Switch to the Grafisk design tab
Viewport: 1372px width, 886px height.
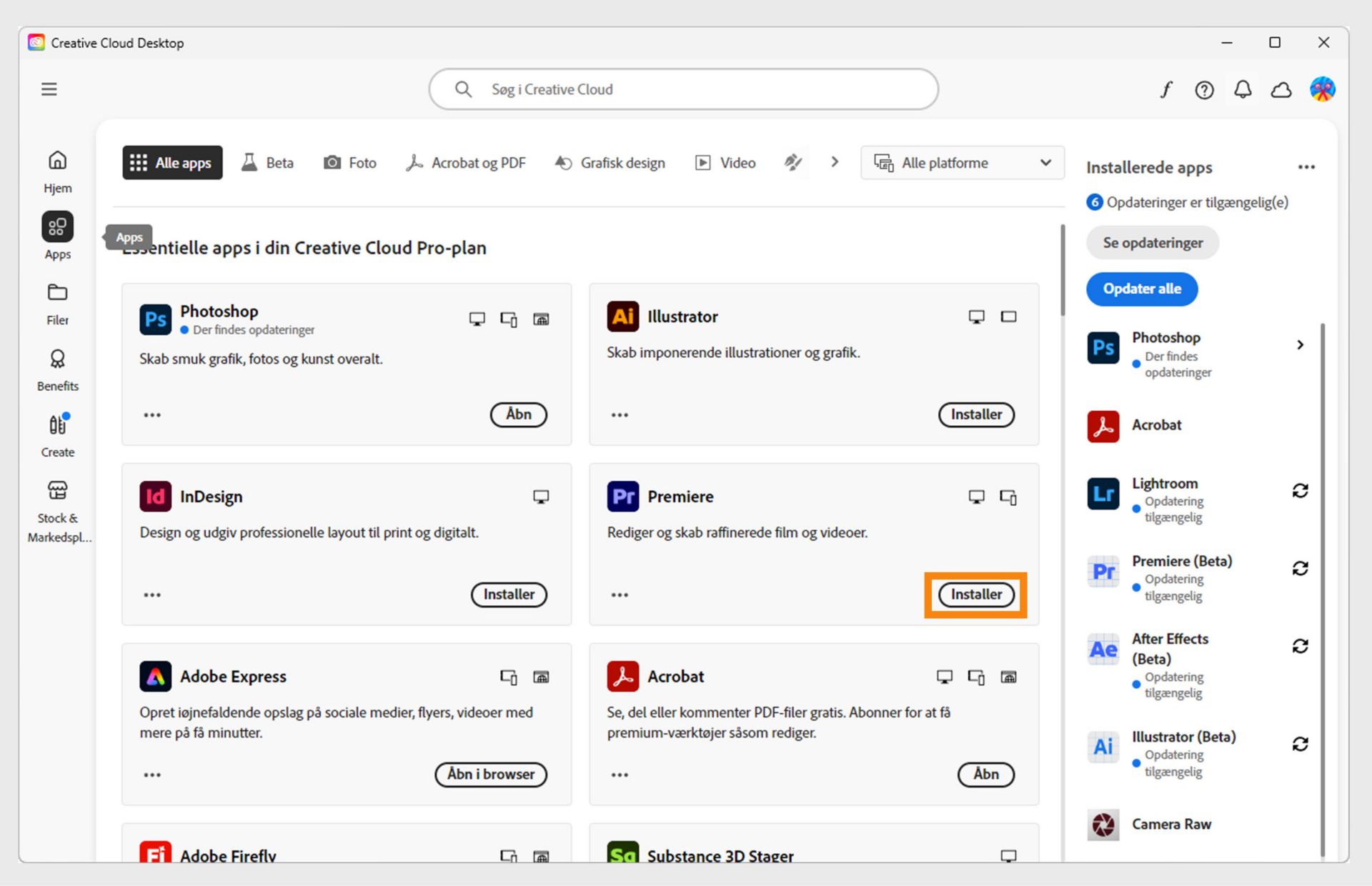click(x=610, y=163)
